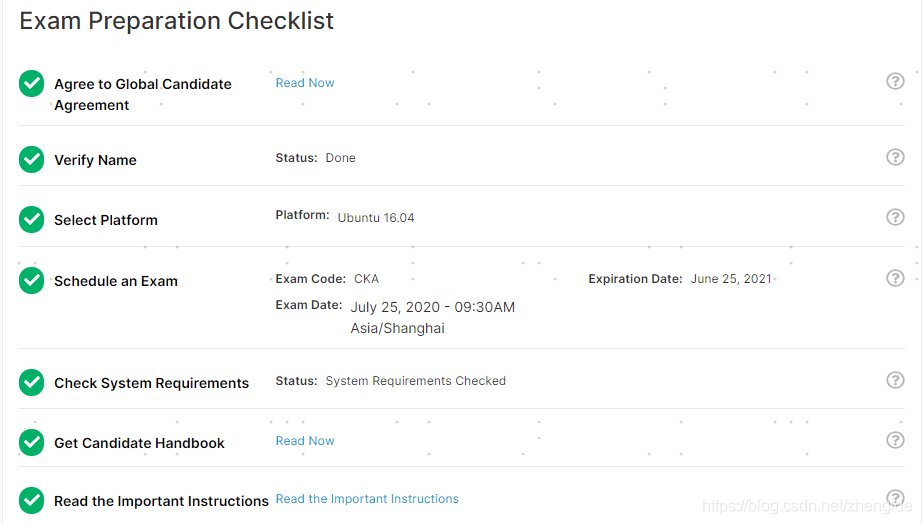Click help icon beside Get Candidate Handbook
The height and width of the screenshot is (524, 922).
pos(895,440)
